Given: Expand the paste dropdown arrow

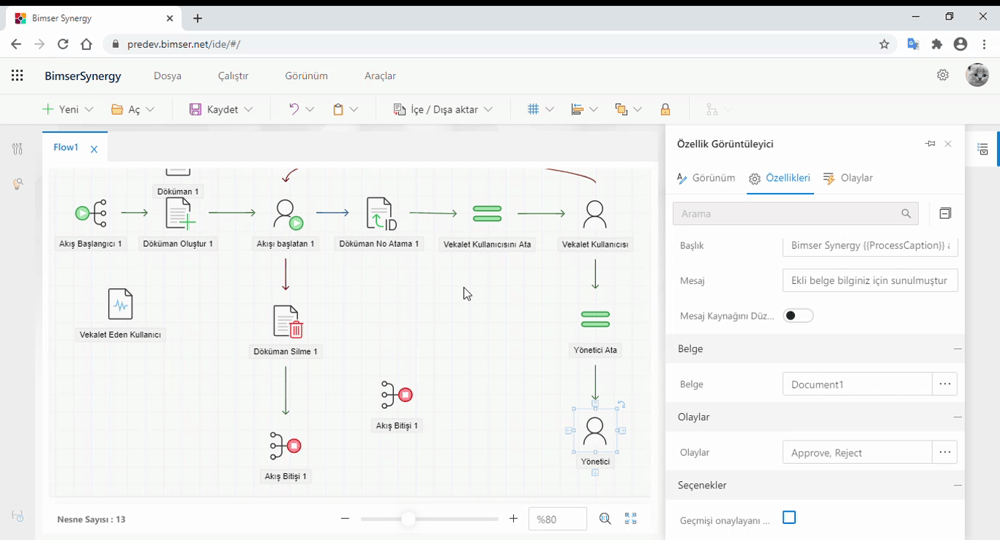Looking at the screenshot, I should [x=354, y=110].
